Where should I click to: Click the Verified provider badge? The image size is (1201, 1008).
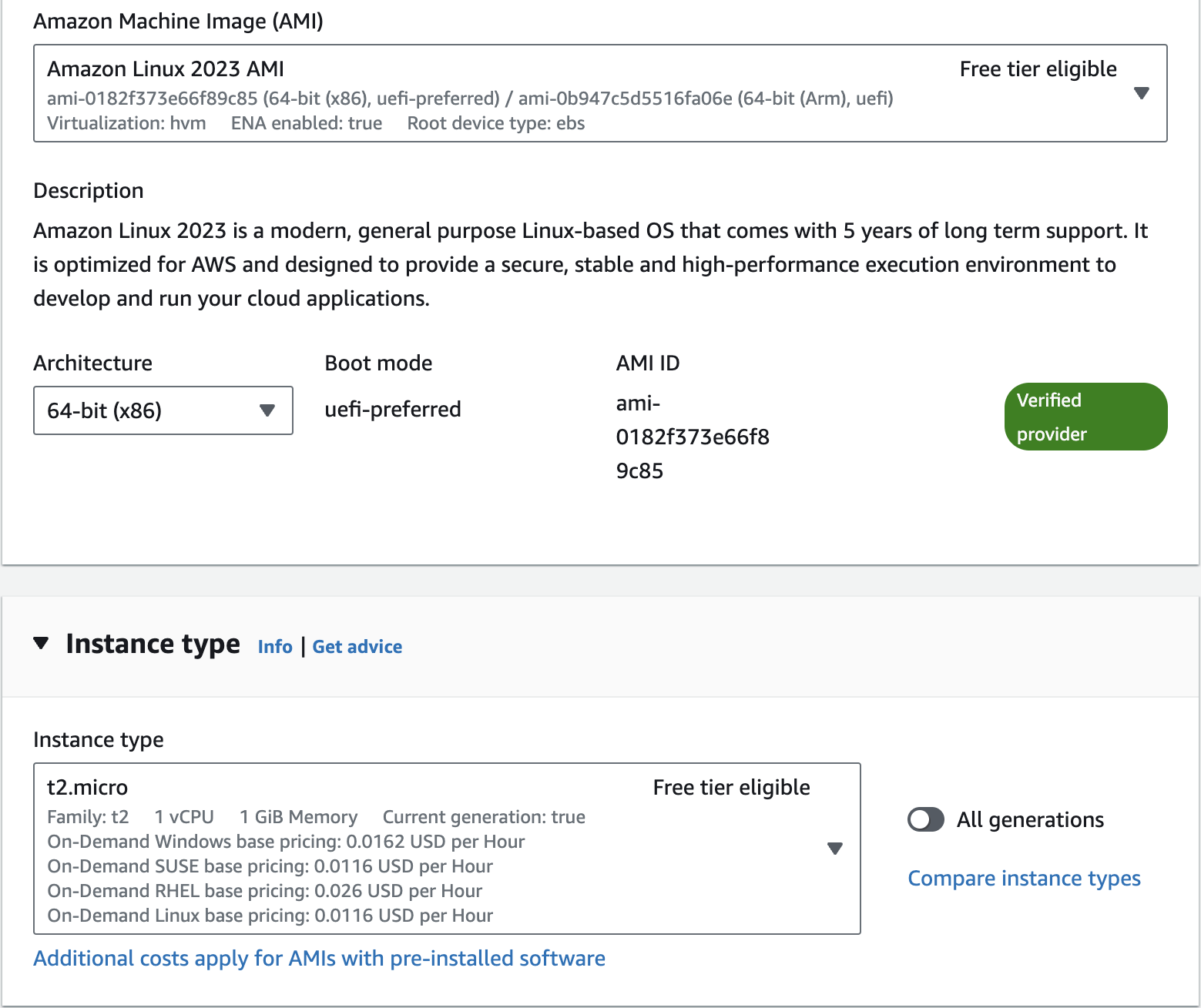click(x=1085, y=417)
